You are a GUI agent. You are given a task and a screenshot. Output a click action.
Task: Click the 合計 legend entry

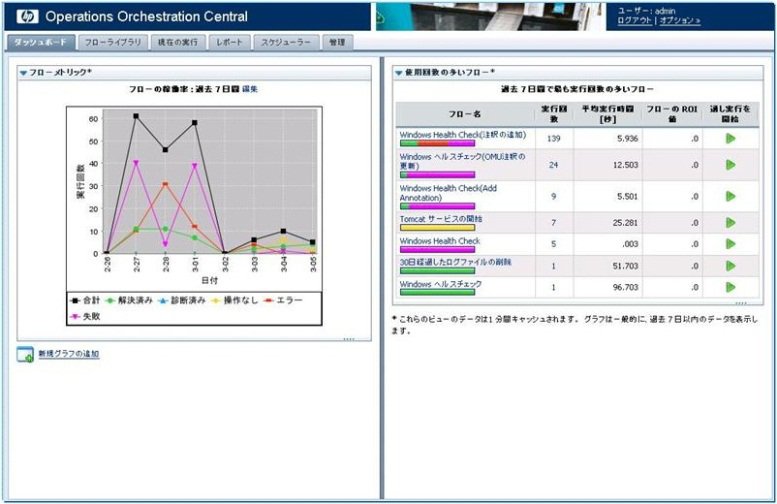86,300
